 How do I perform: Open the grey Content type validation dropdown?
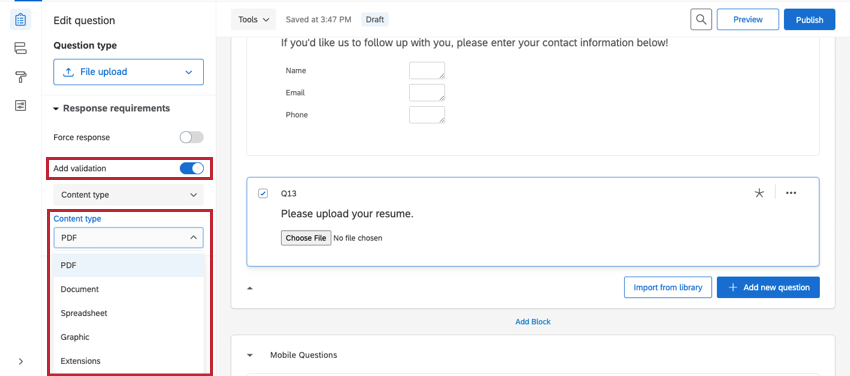pyautogui.click(x=128, y=195)
